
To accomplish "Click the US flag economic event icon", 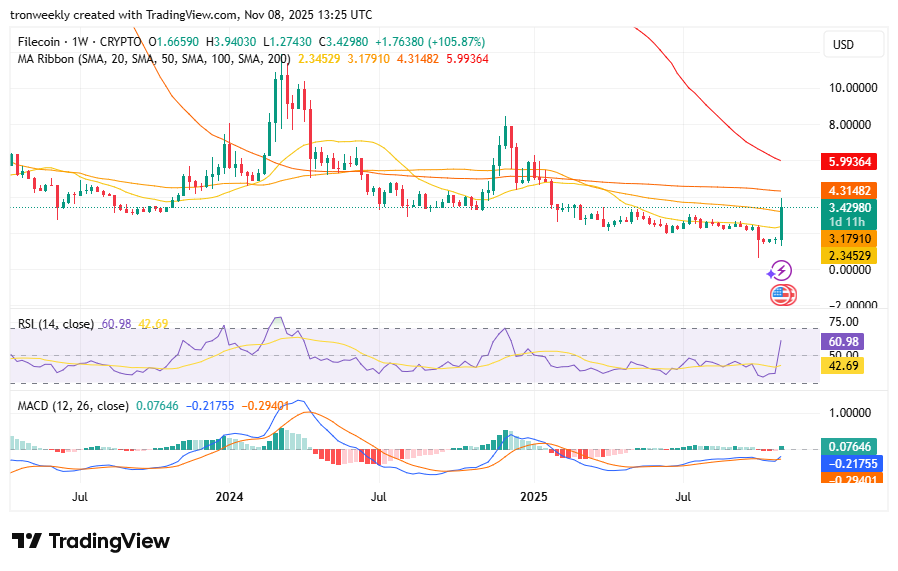I will tap(782, 295).
